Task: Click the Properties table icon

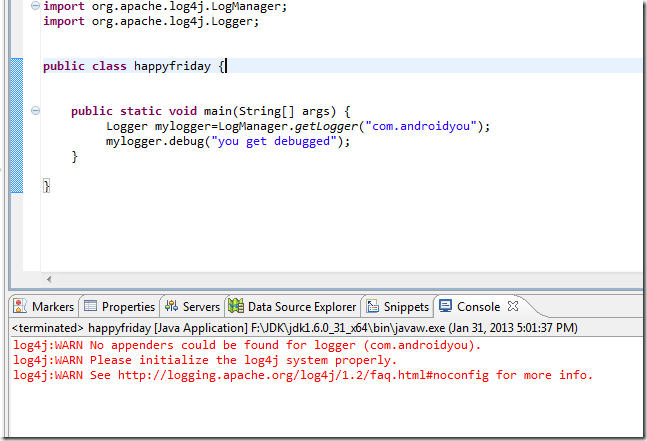Action: tap(90, 306)
